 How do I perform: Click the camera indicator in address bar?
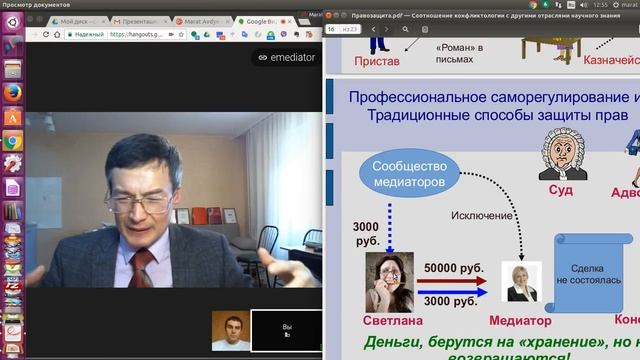[171, 35]
